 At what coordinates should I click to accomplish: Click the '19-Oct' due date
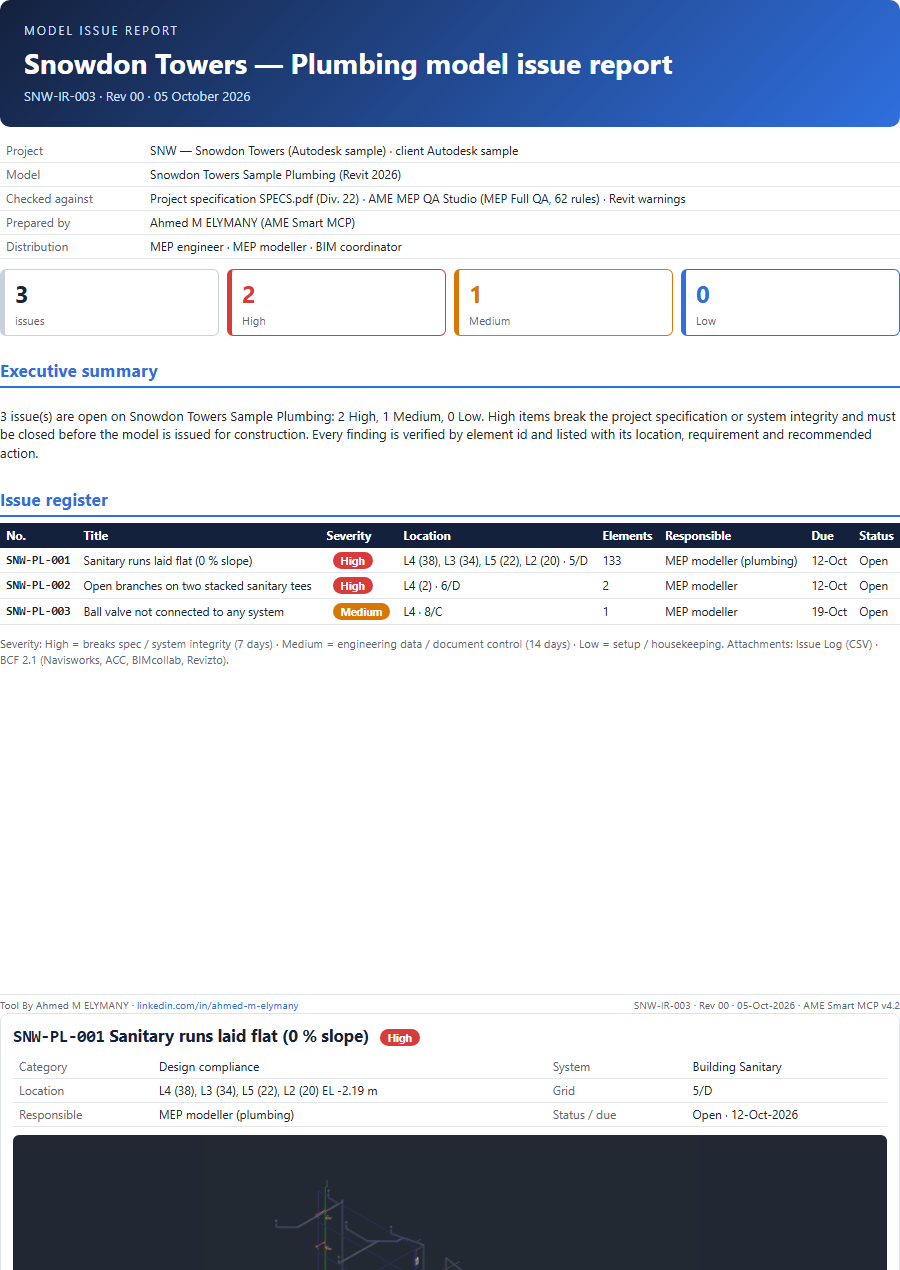coord(830,612)
